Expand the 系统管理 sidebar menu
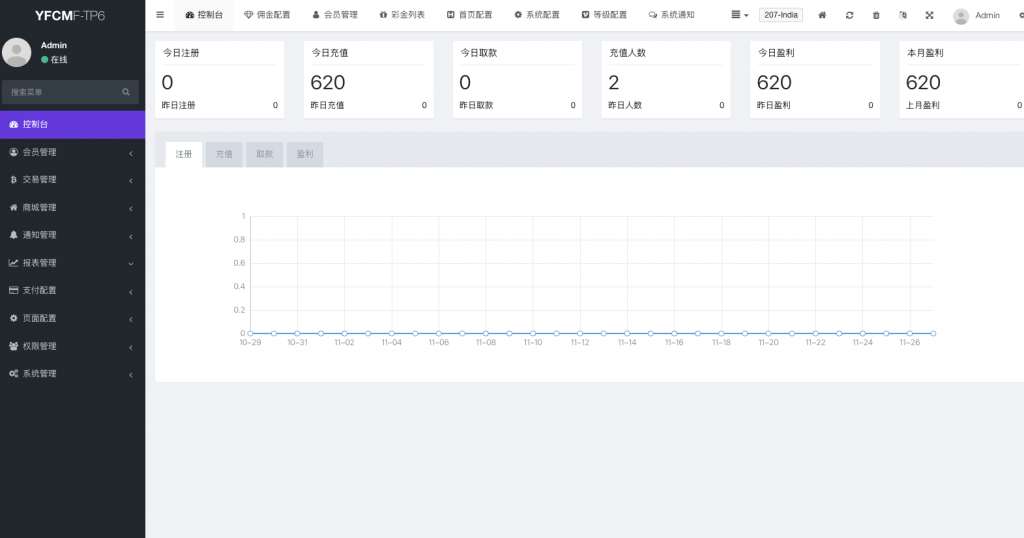 click(72, 374)
